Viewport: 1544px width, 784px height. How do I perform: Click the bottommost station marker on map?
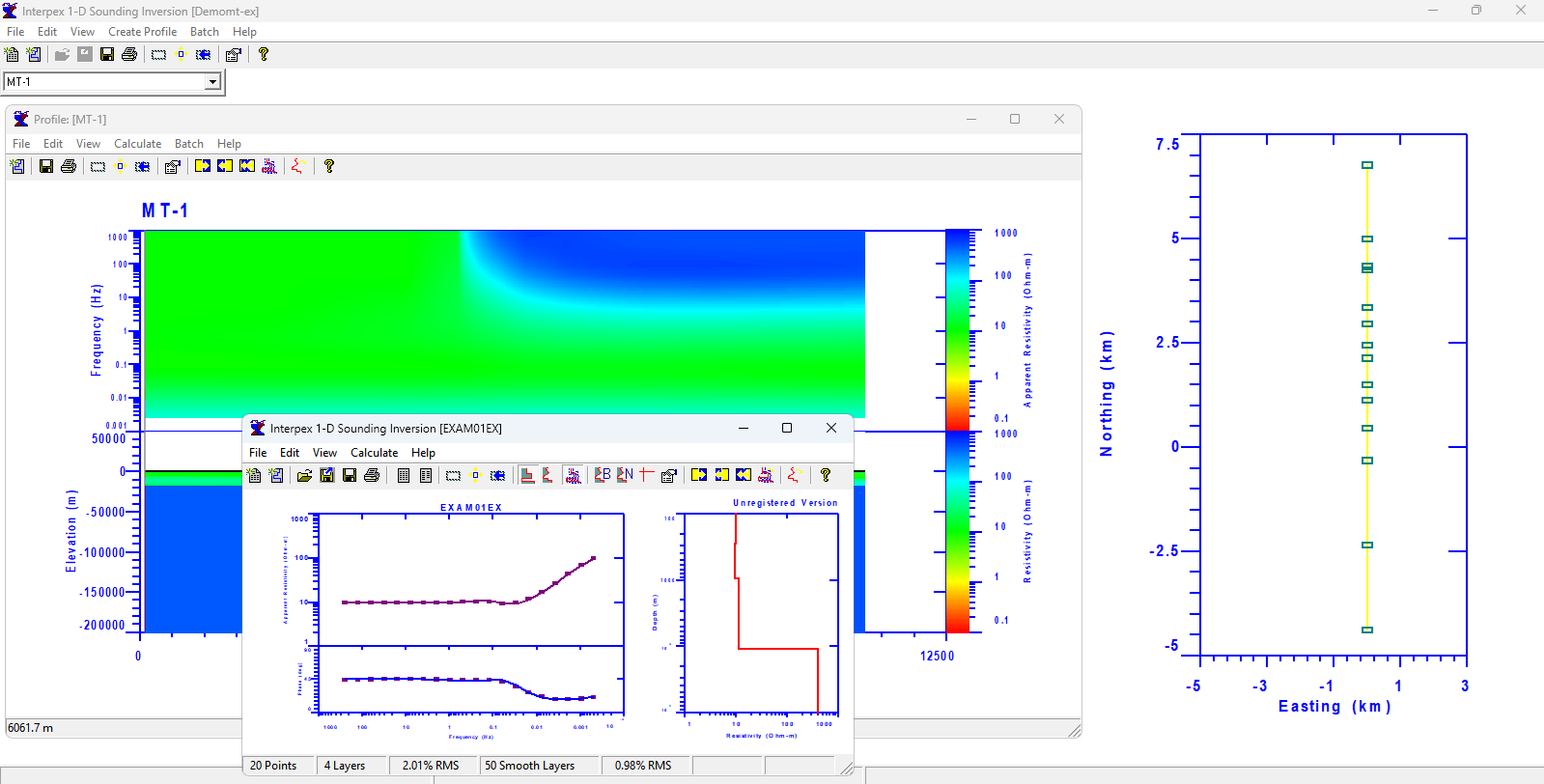(1367, 630)
